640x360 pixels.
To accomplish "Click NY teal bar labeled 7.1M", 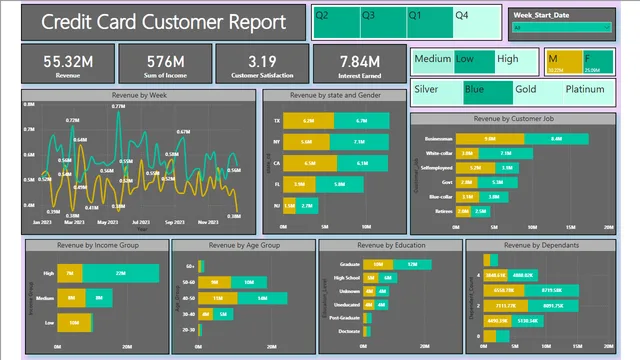I will (x=359, y=142).
